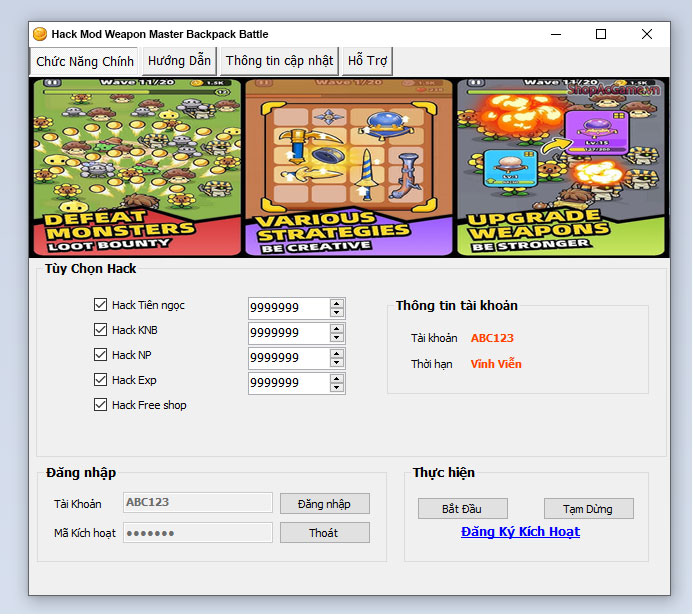This screenshot has height=616, width=693.
Task: Click the Various Strategies banner image
Action: [349, 167]
